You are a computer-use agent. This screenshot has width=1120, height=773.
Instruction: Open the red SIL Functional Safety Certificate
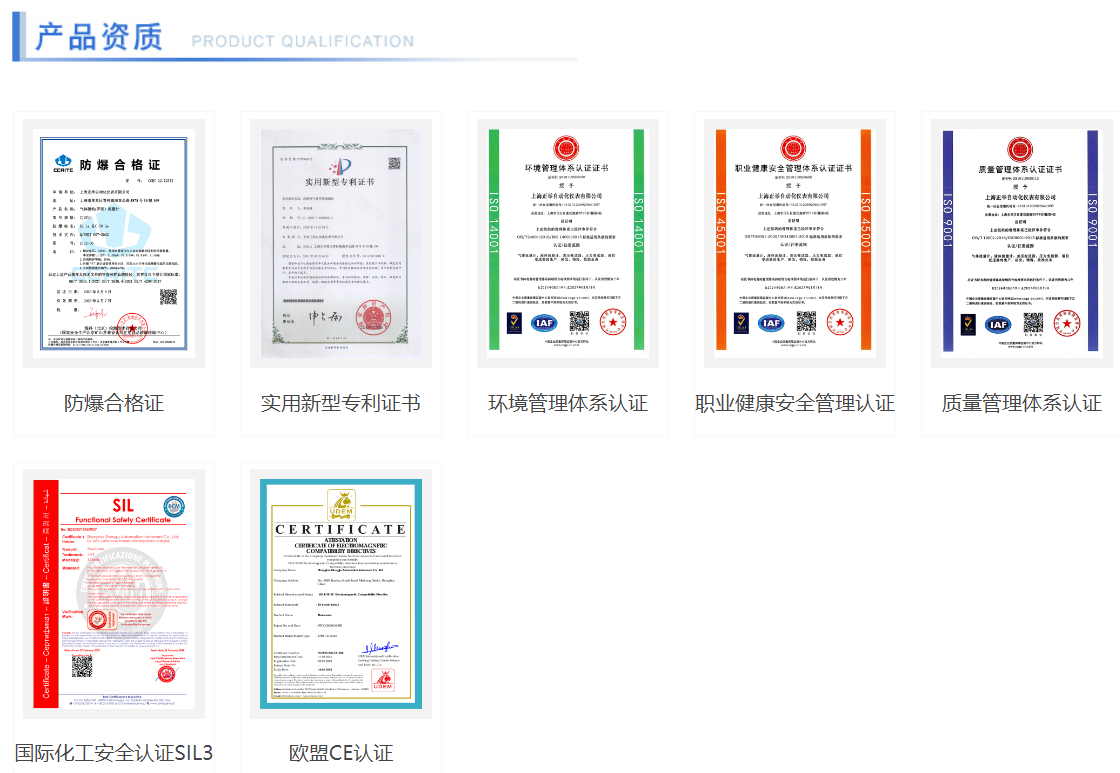pos(113,593)
